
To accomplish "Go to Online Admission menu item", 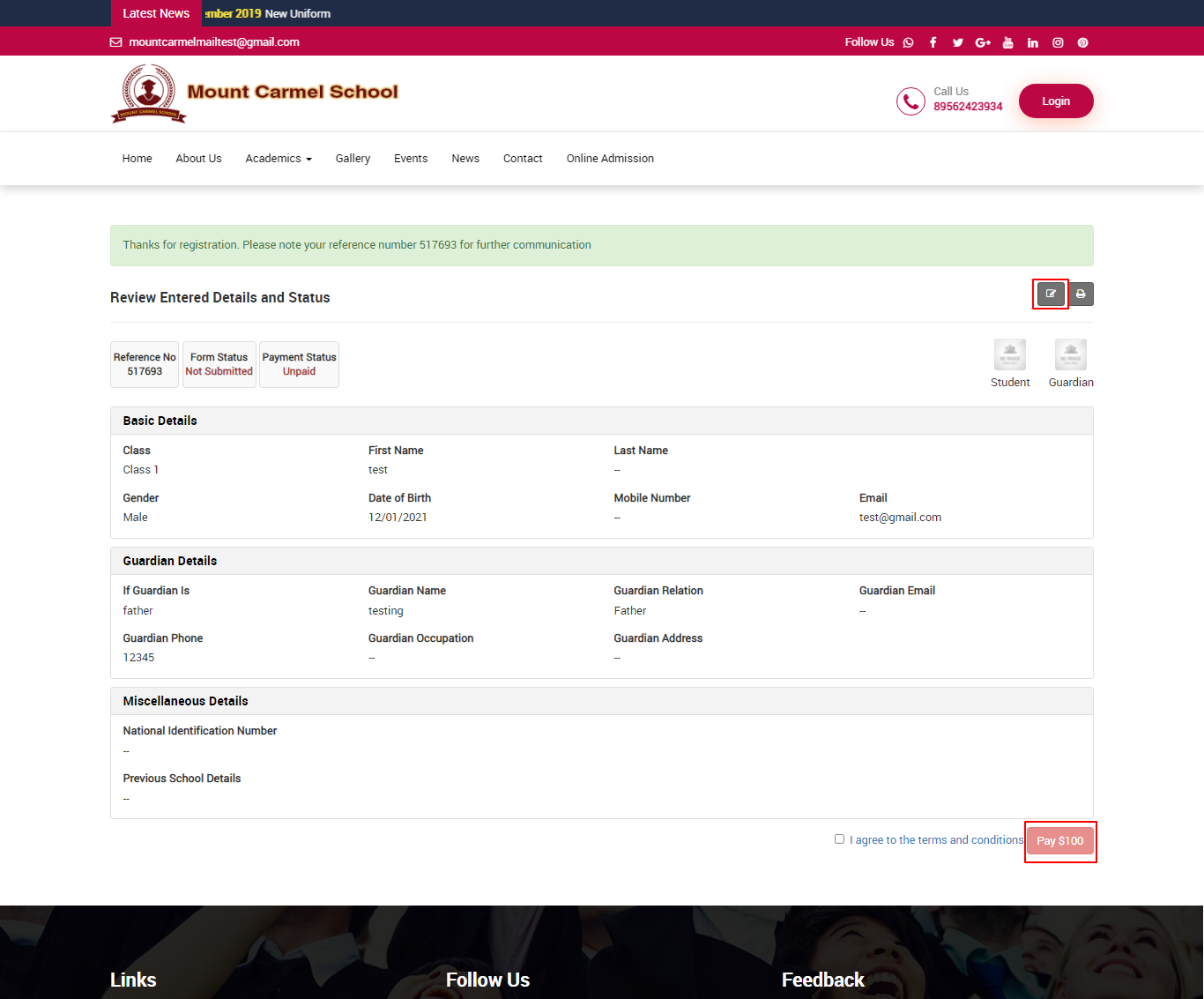I will point(610,159).
